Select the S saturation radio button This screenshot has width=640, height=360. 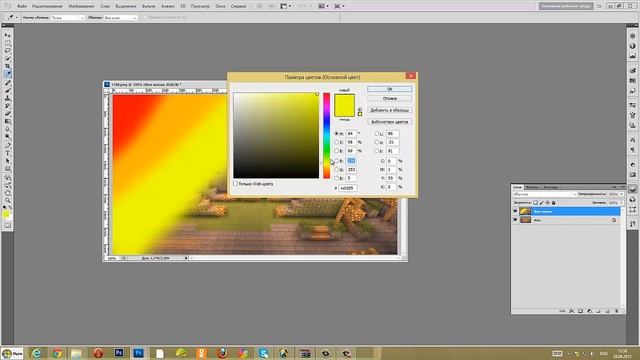coord(337,142)
